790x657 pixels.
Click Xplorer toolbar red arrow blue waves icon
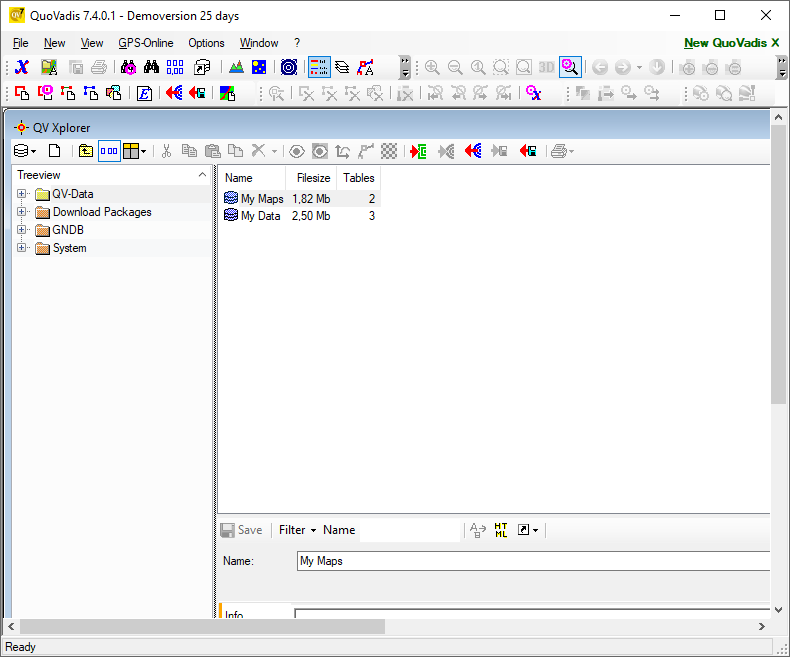(x=473, y=151)
